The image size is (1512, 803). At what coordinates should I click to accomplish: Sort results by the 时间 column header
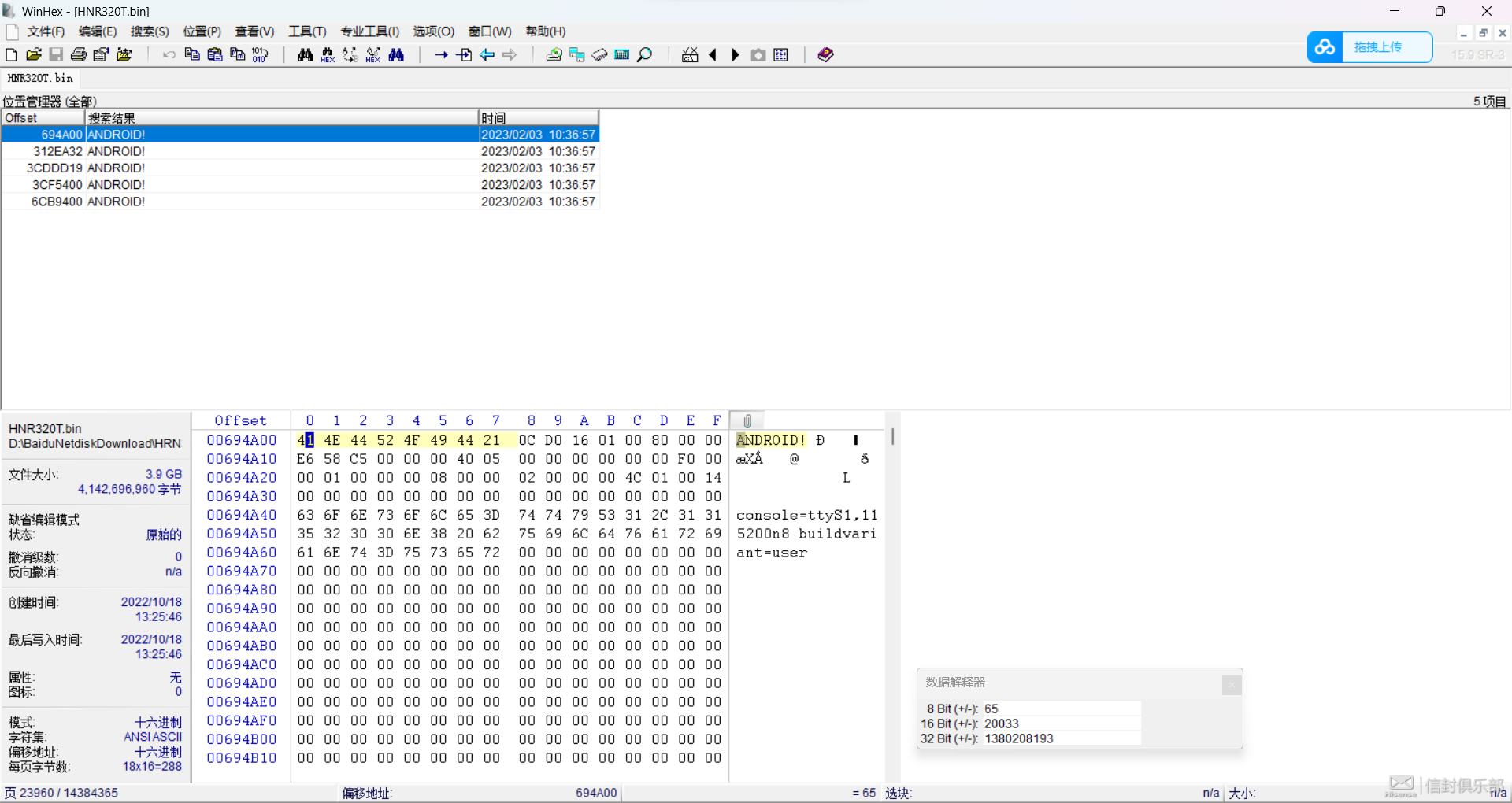pyautogui.click(x=538, y=118)
